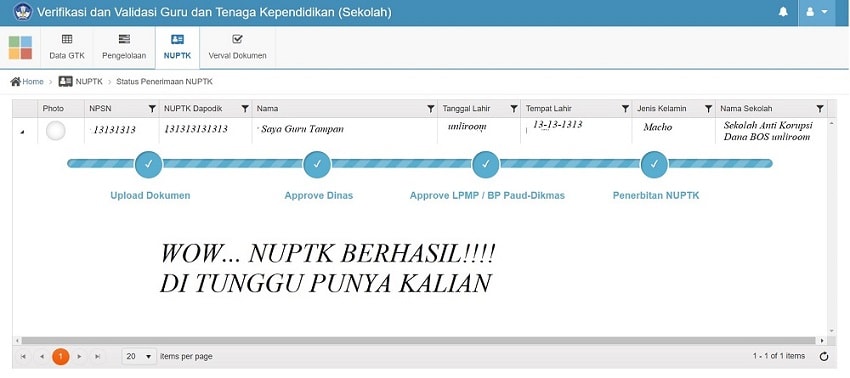Image resolution: width=850 pixels, height=378 pixels.
Task: Go to the last page
Action: tap(98, 356)
